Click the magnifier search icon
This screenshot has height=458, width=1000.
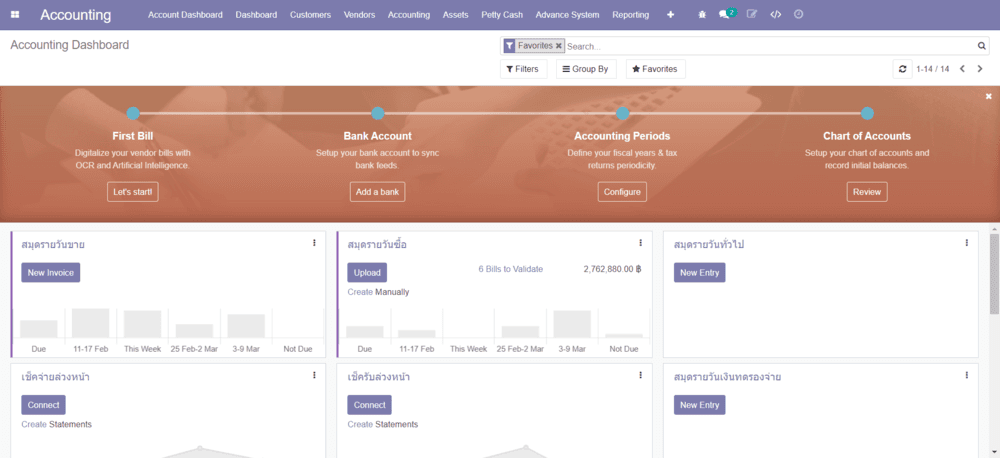coord(982,46)
